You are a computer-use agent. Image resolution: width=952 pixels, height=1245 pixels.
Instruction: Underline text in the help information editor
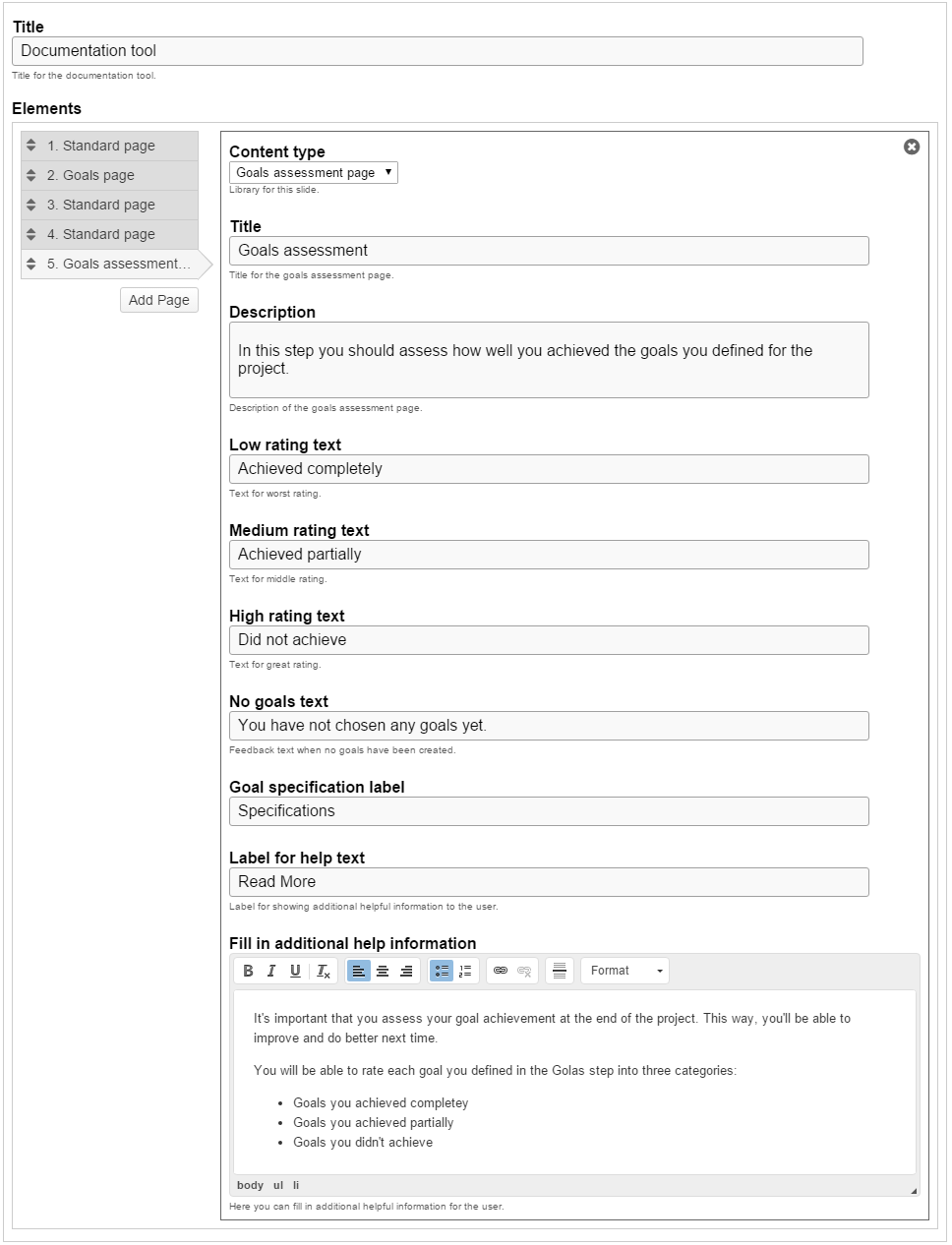click(x=295, y=971)
